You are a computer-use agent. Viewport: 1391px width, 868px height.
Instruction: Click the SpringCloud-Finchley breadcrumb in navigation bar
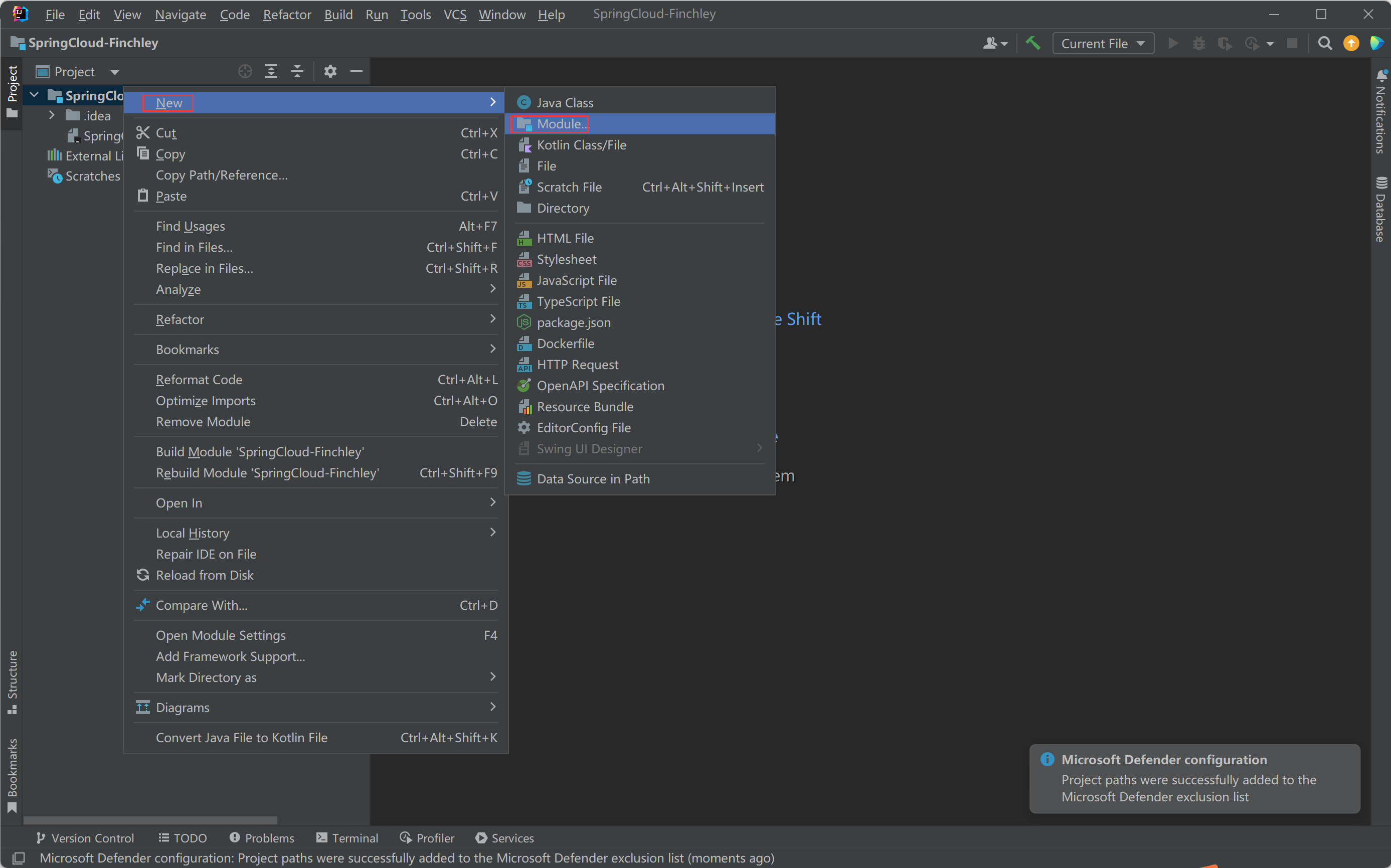[x=85, y=43]
